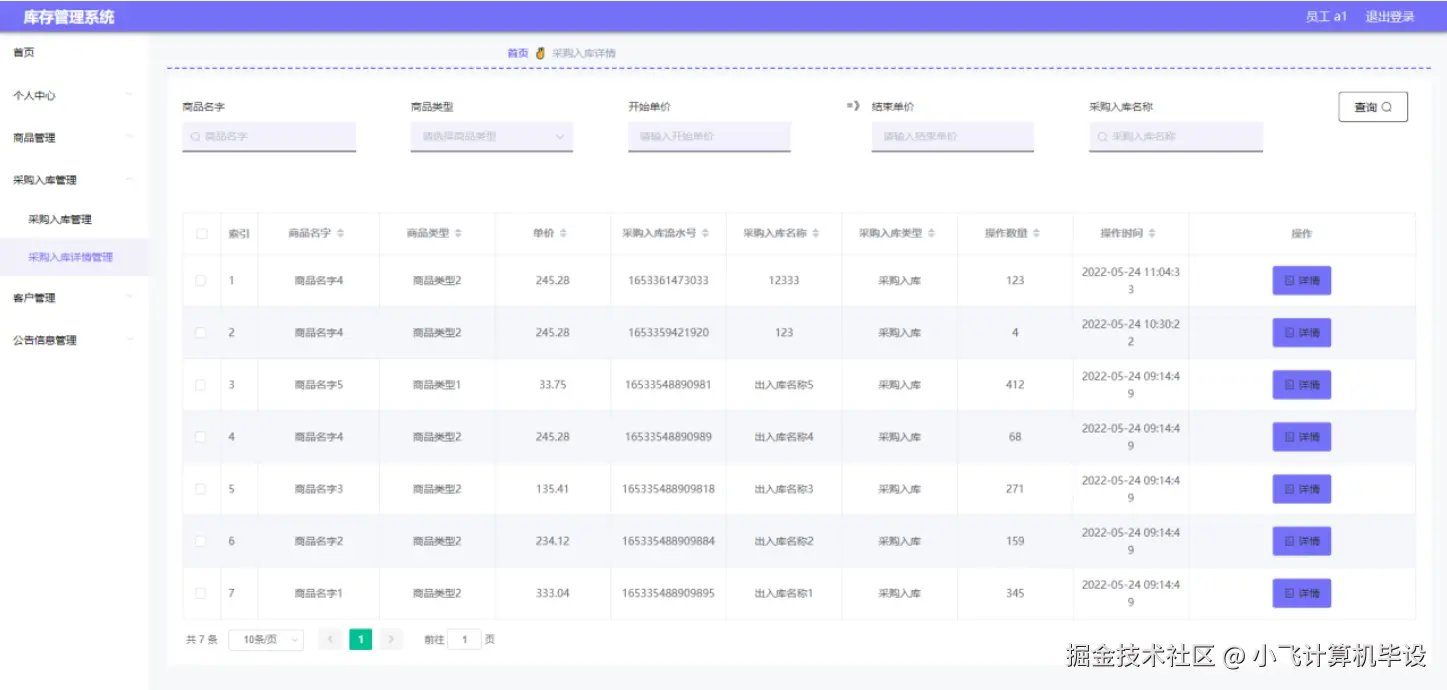Click 首页 breadcrumb link

click(517, 53)
